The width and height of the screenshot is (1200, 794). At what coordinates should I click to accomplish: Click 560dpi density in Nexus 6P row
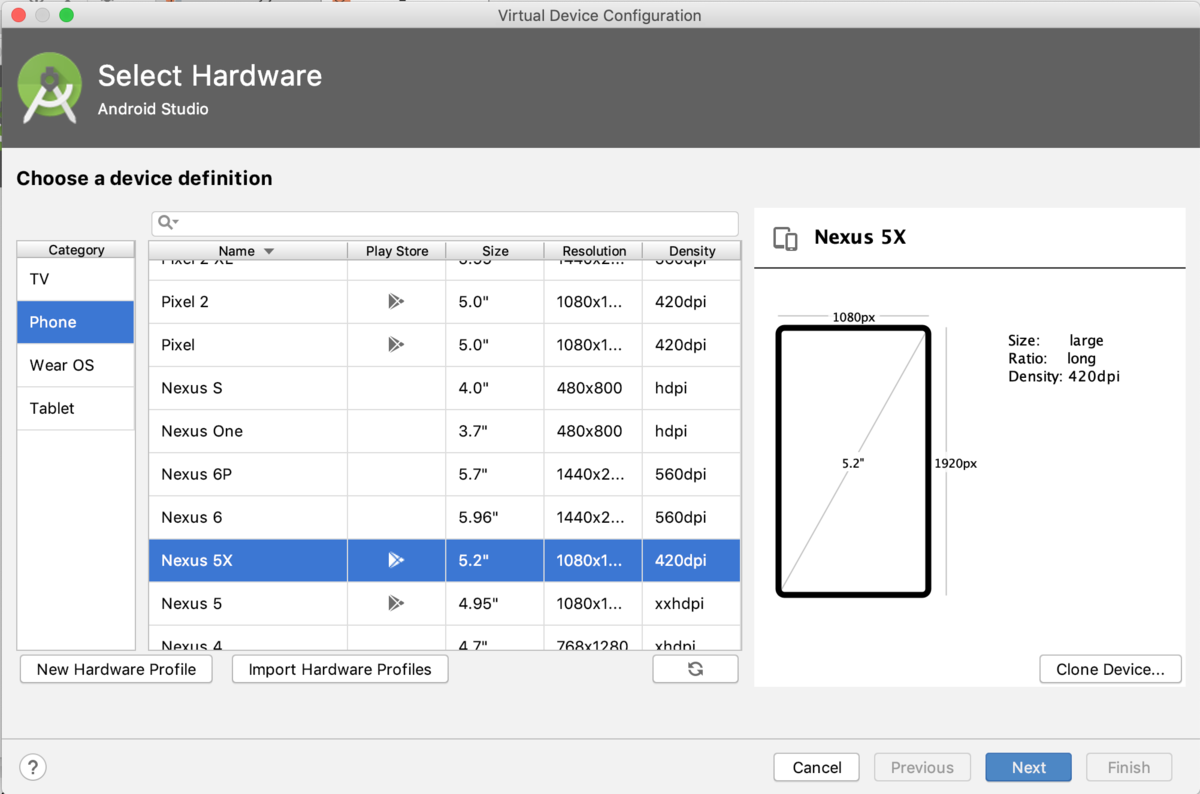pyautogui.click(x=692, y=474)
